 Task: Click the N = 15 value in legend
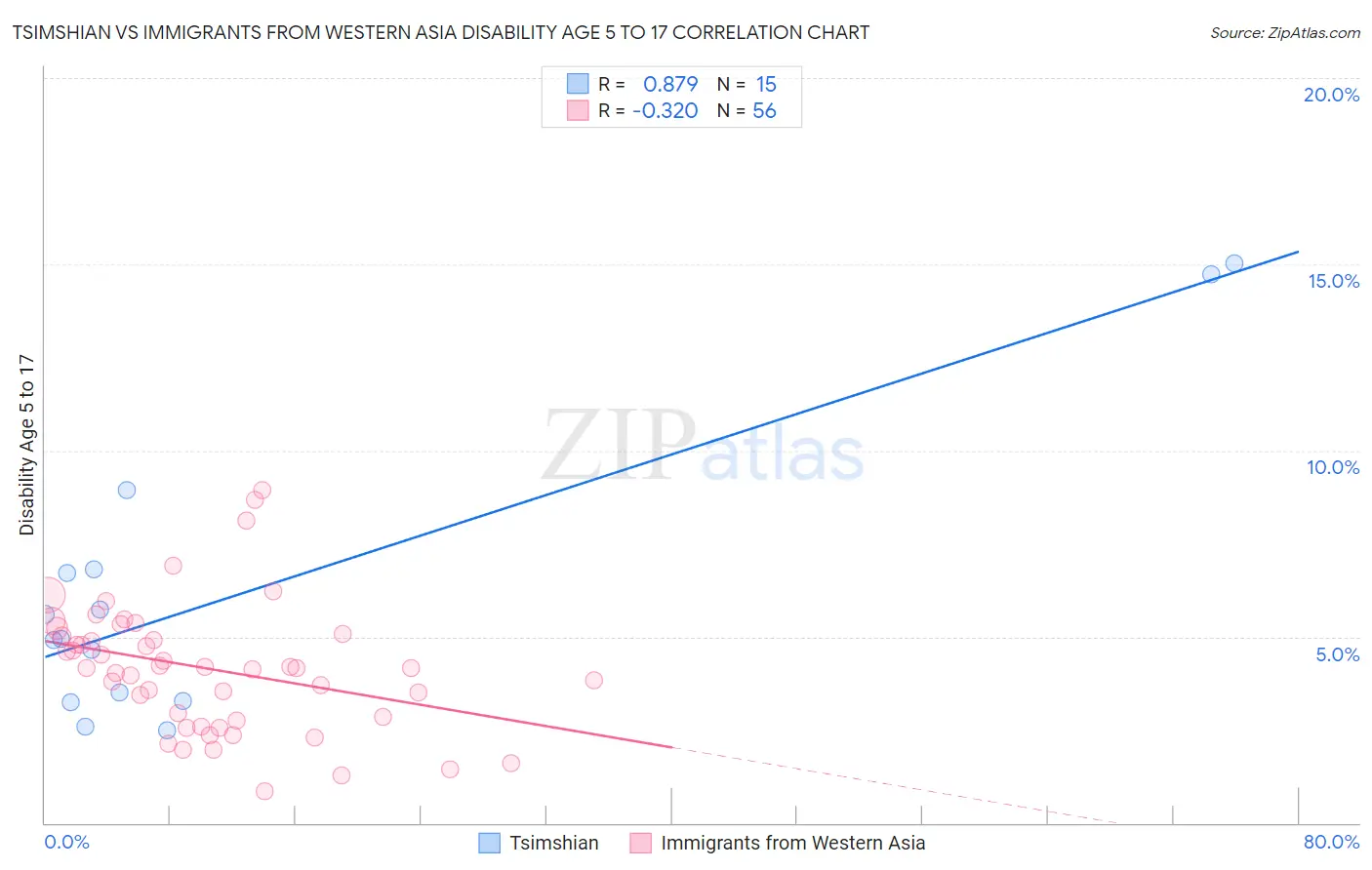pyautogui.click(x=747, y=84)
